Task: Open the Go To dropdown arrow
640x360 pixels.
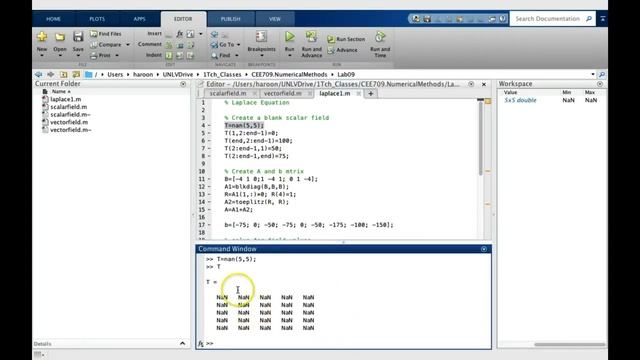Action: 238,44
